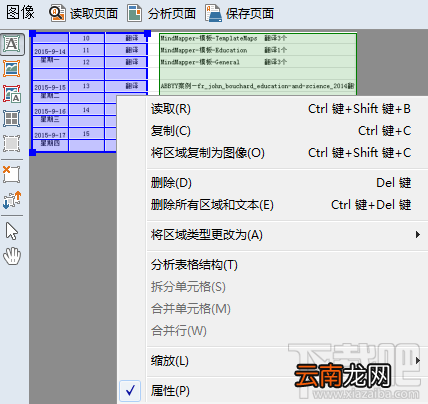The height and width of the screenshot is (404, 428).
Task: Click the delete area tool icon
Action: (x=12, y=174)
